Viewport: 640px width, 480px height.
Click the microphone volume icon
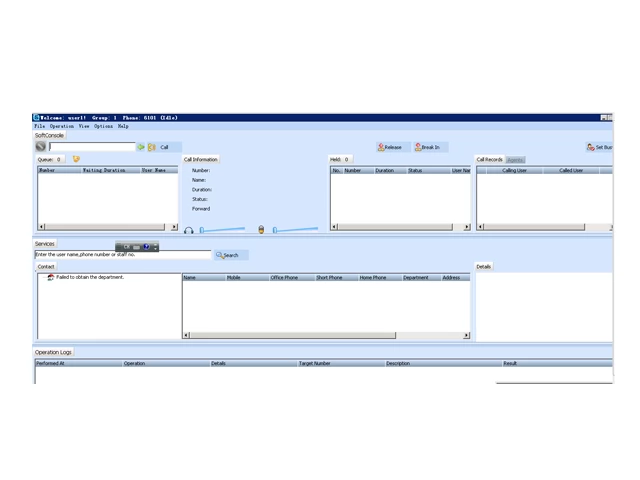point(261,230)
